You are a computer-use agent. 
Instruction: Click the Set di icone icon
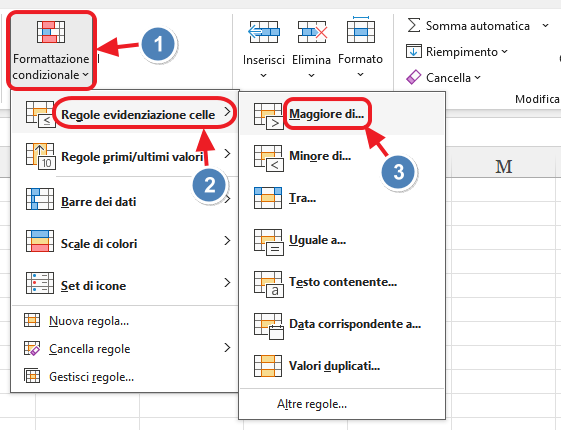pos(40,283)
